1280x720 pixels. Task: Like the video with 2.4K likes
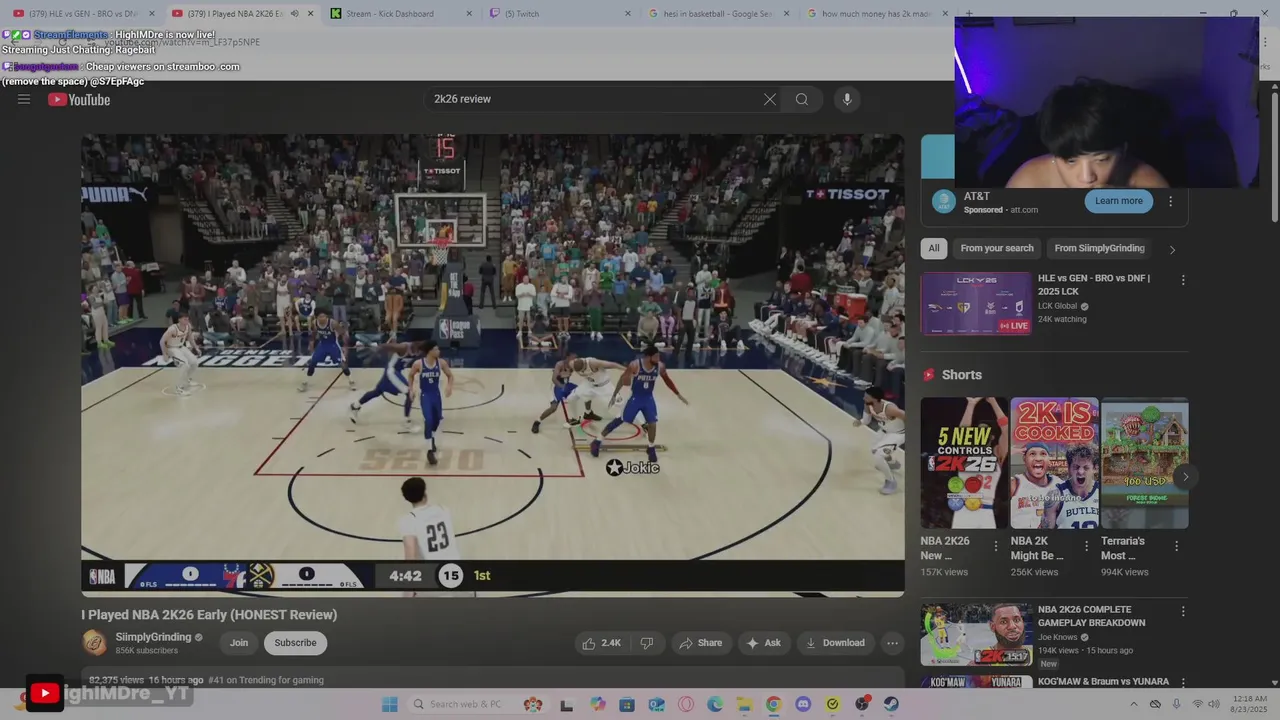[x=602, y=643]
